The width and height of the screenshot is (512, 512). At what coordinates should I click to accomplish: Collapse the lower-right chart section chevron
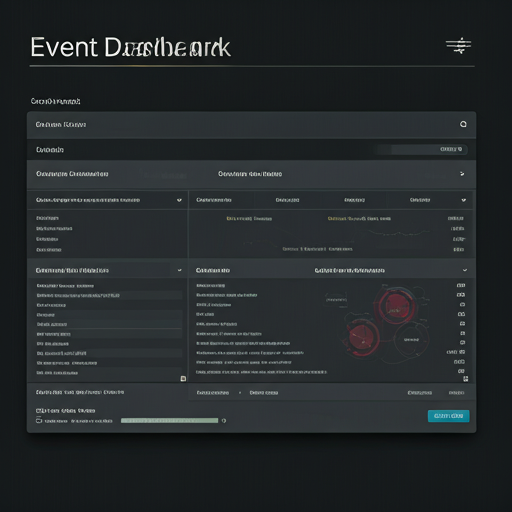pos(465,270)
